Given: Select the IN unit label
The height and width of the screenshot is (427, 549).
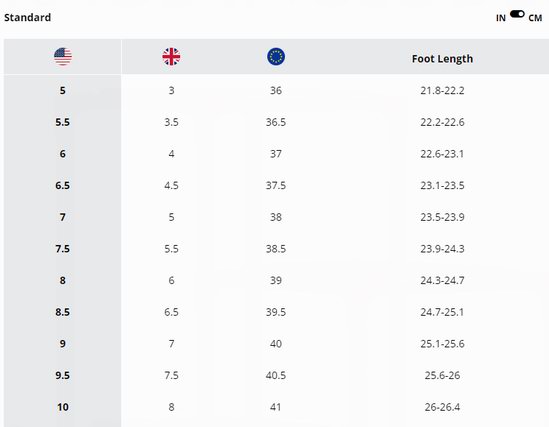Looking at the screenshot, I should [501, 18].
